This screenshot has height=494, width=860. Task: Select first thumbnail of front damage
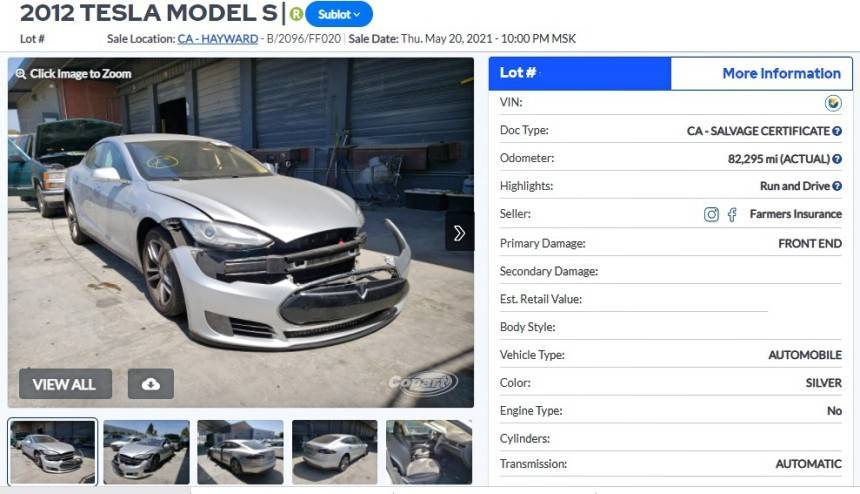click(x=53, y=452)
